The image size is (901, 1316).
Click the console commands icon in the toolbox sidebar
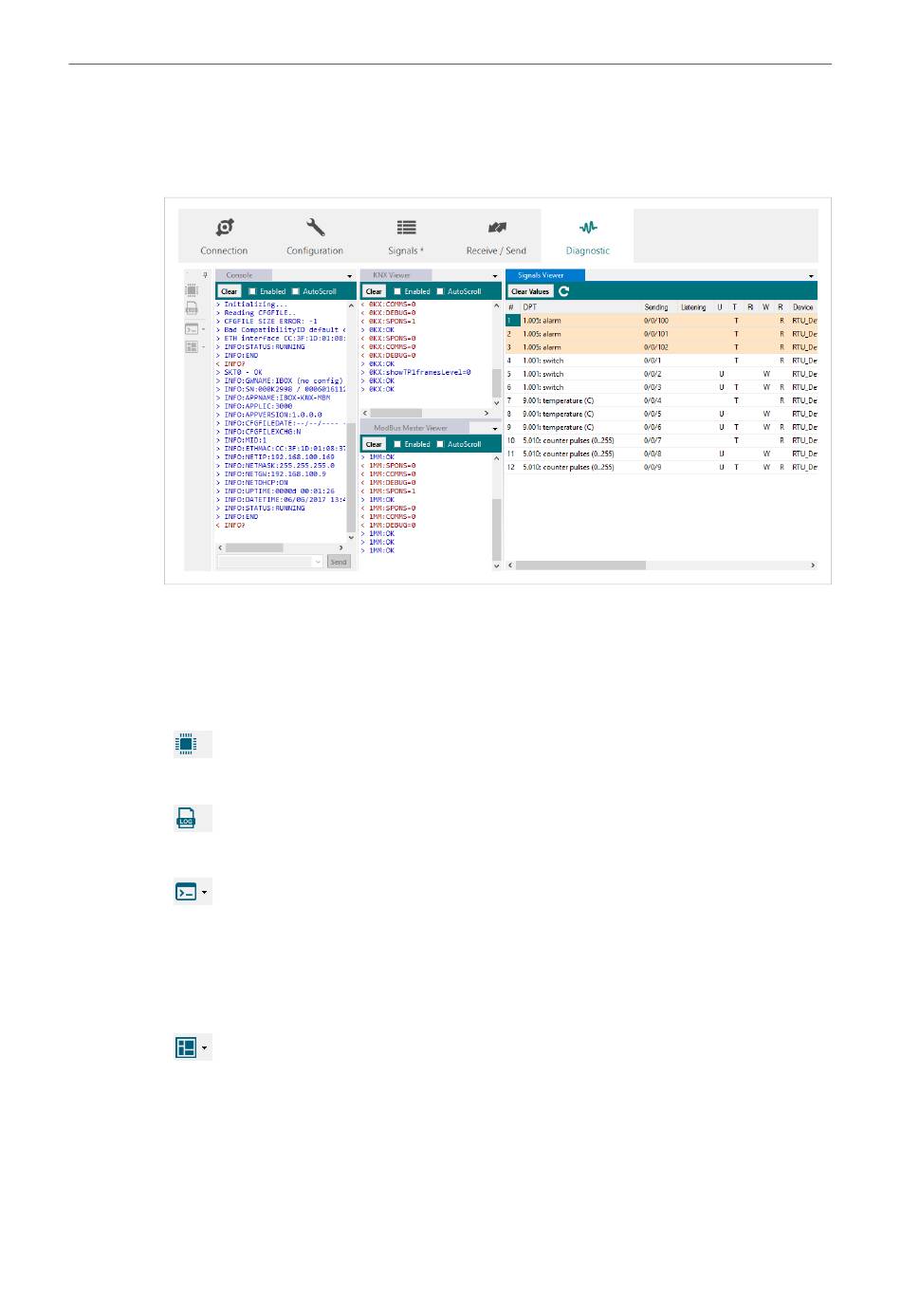(x=191, y=329)
